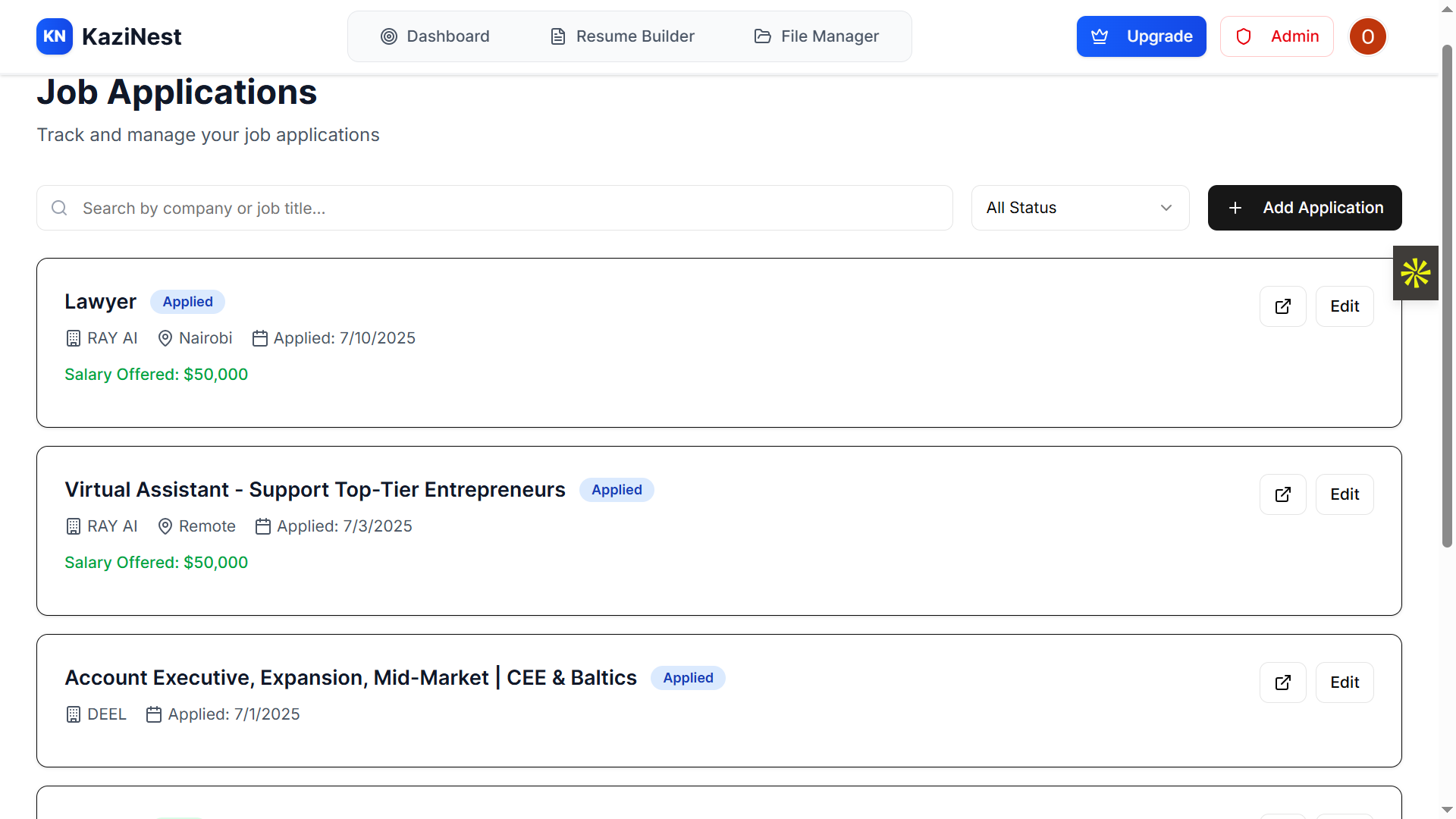The height and width of the screenshot is (819, 1456).
Task: Open the user avatar profile circle
Action: point(1367,36)
